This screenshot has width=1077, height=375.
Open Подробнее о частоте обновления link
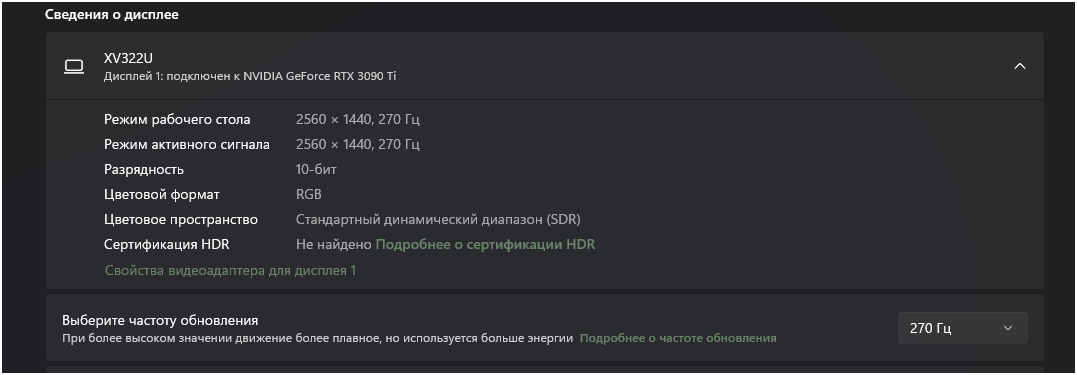(678, 338)
